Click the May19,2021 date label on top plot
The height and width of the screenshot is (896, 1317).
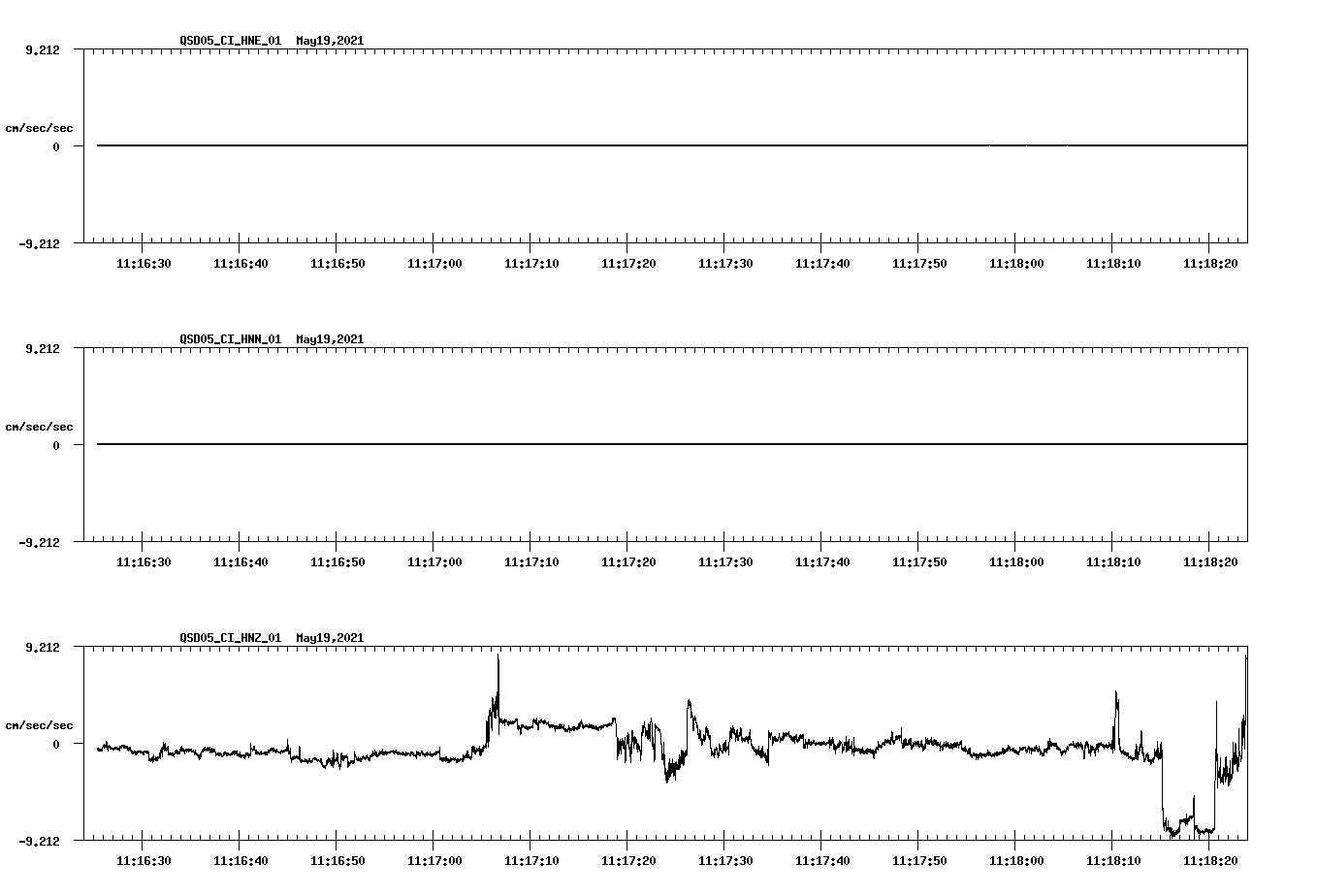329,42
